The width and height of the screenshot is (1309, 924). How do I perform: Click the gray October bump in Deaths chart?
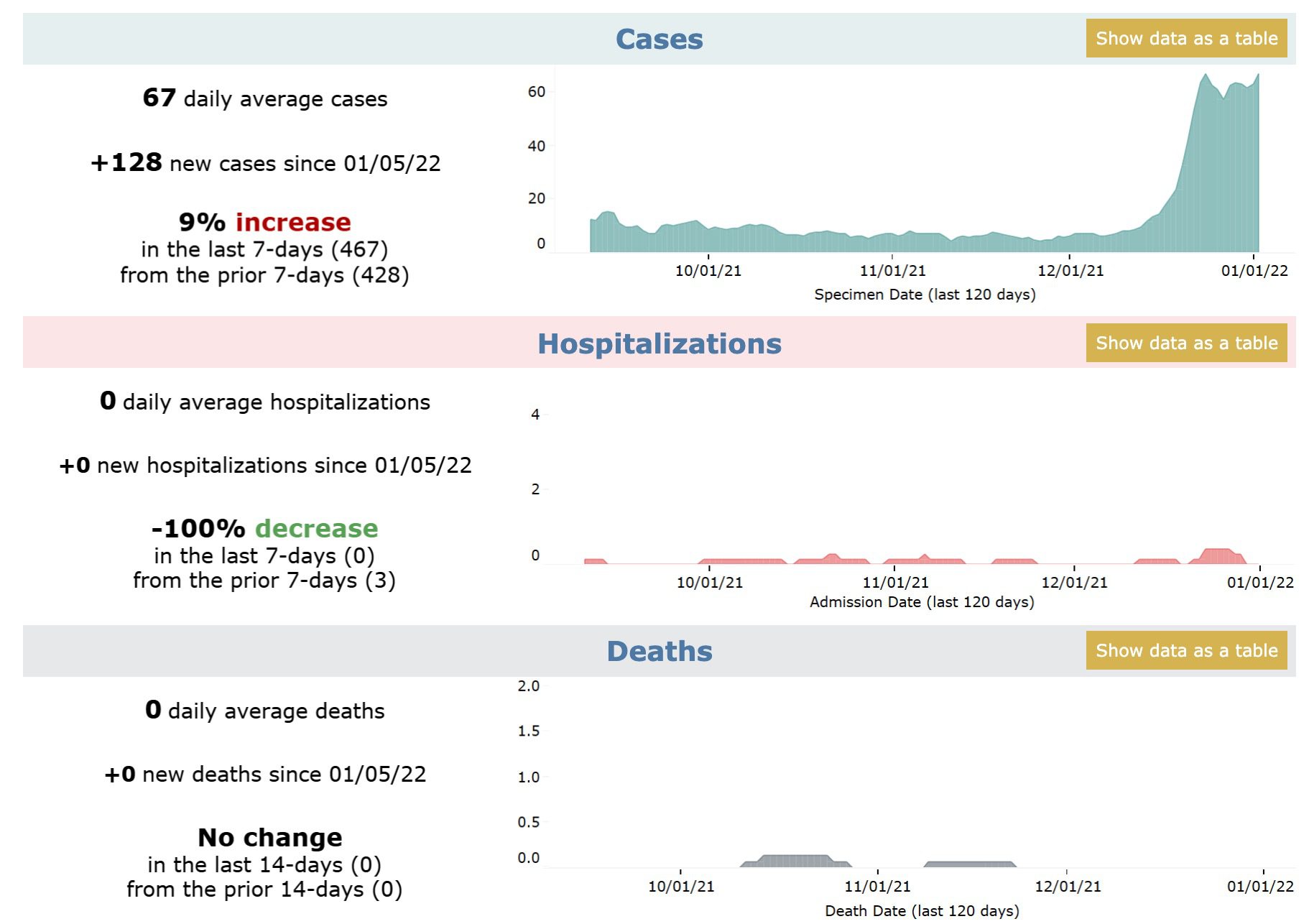click(794, 860)
